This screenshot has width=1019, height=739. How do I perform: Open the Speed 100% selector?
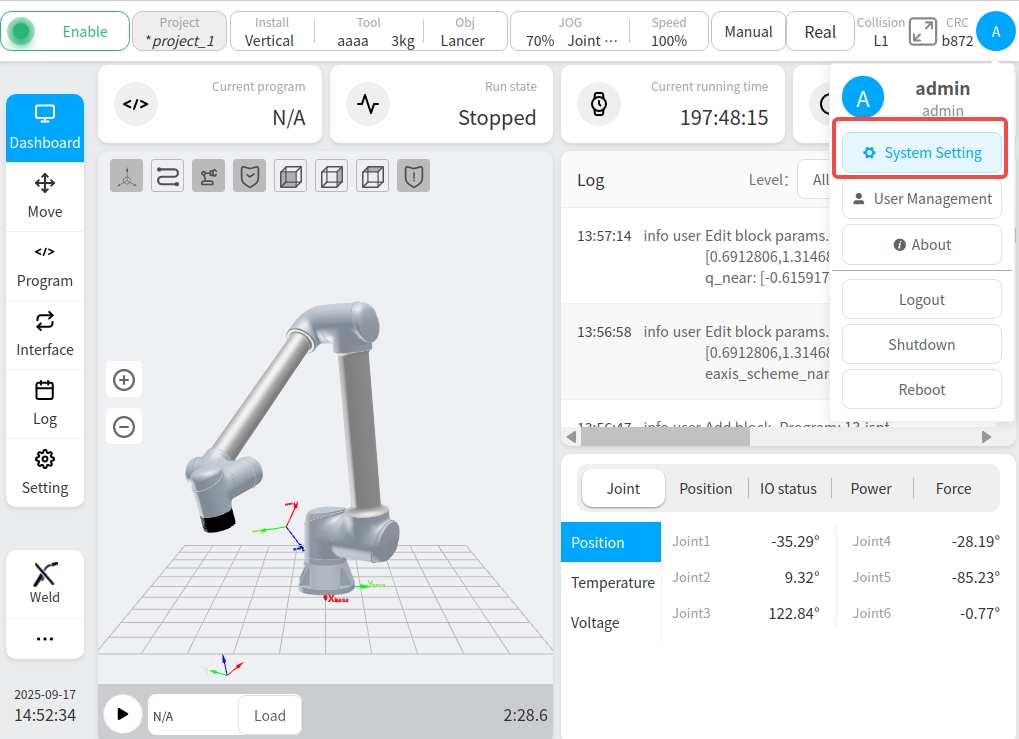tap(669, 32)
